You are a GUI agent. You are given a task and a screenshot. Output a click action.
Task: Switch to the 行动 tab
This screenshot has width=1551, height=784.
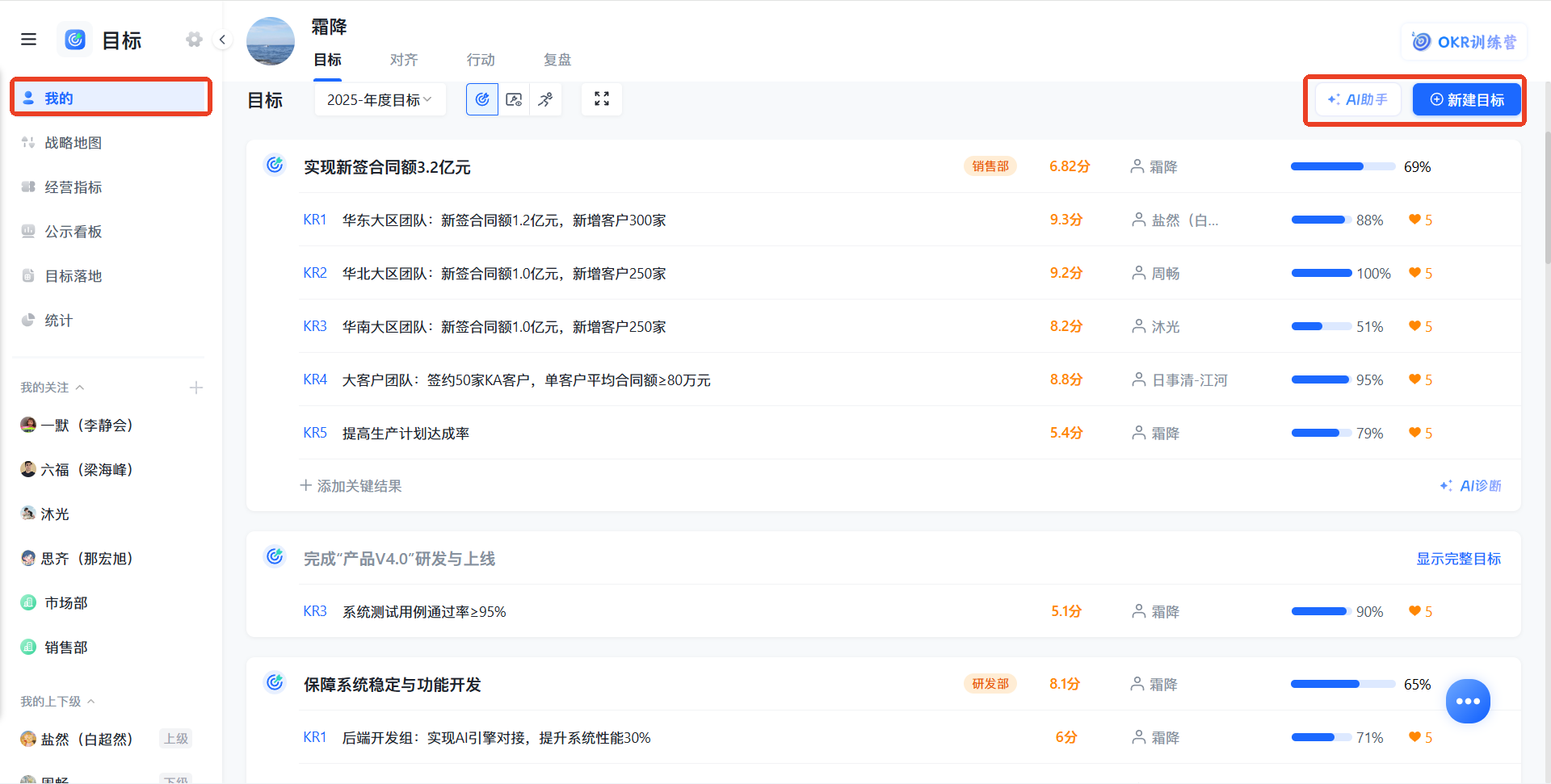[481, 60]
